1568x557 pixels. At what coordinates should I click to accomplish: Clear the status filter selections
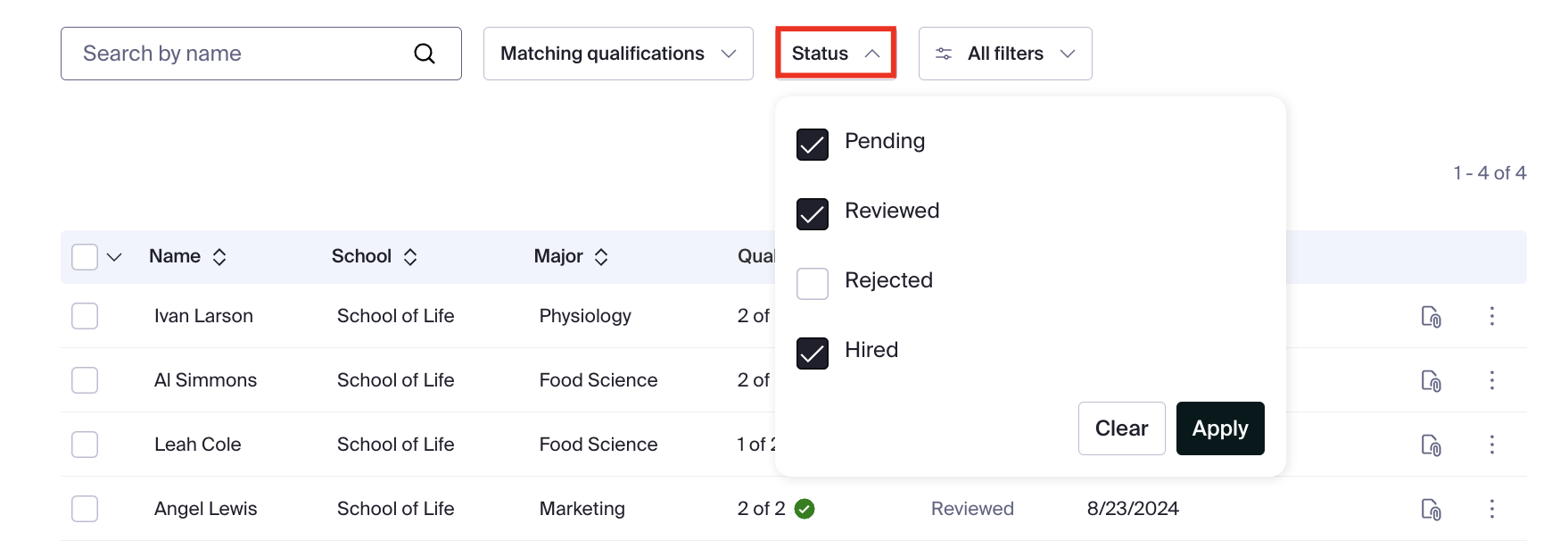pos(1121,428)
